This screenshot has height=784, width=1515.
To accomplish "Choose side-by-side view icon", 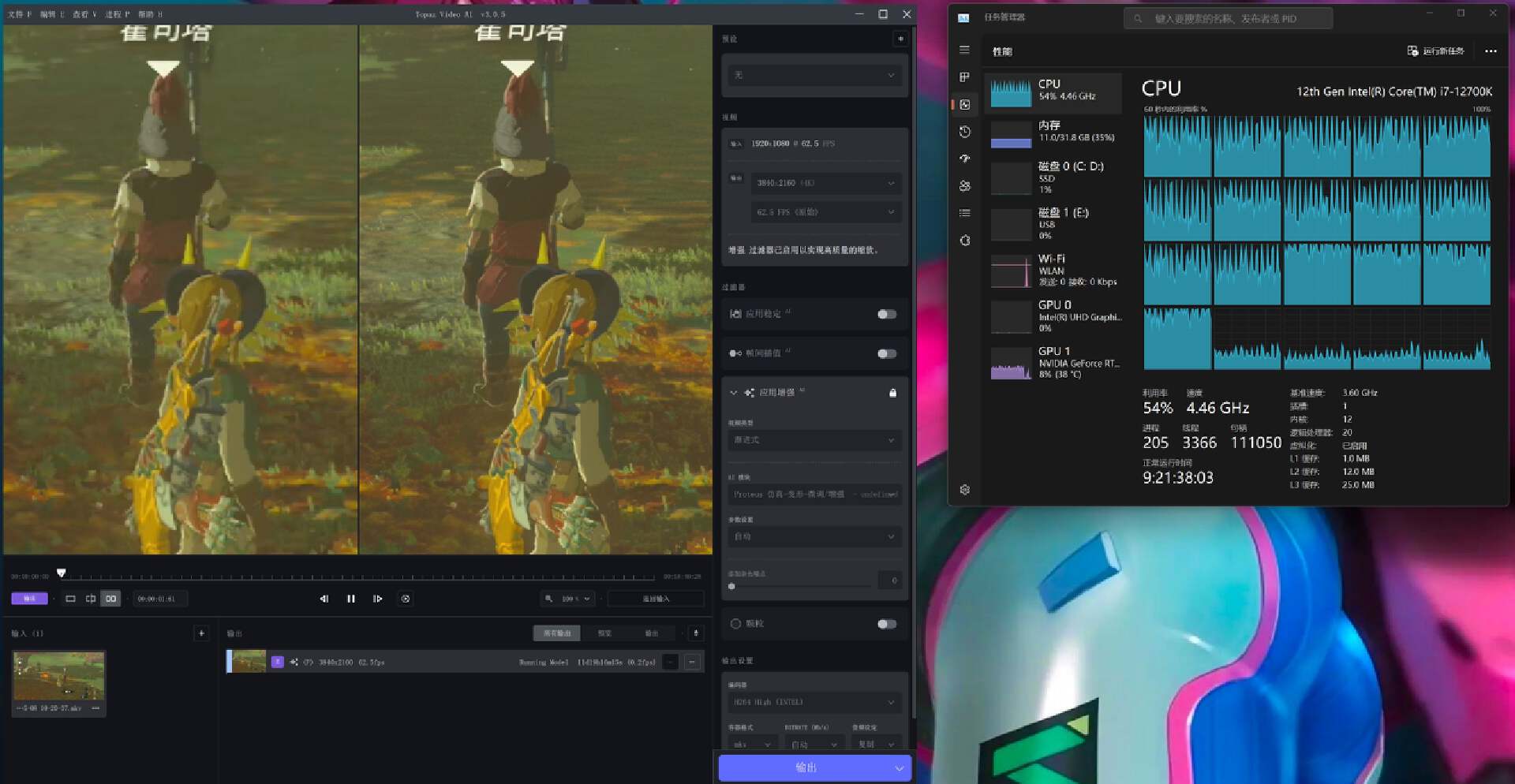I will (x=111, y=599).
